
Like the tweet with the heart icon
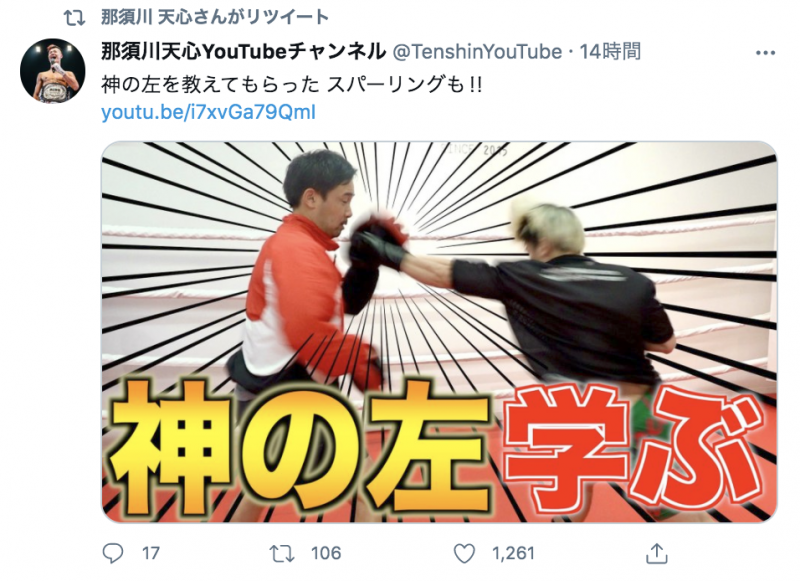(464, 553)
